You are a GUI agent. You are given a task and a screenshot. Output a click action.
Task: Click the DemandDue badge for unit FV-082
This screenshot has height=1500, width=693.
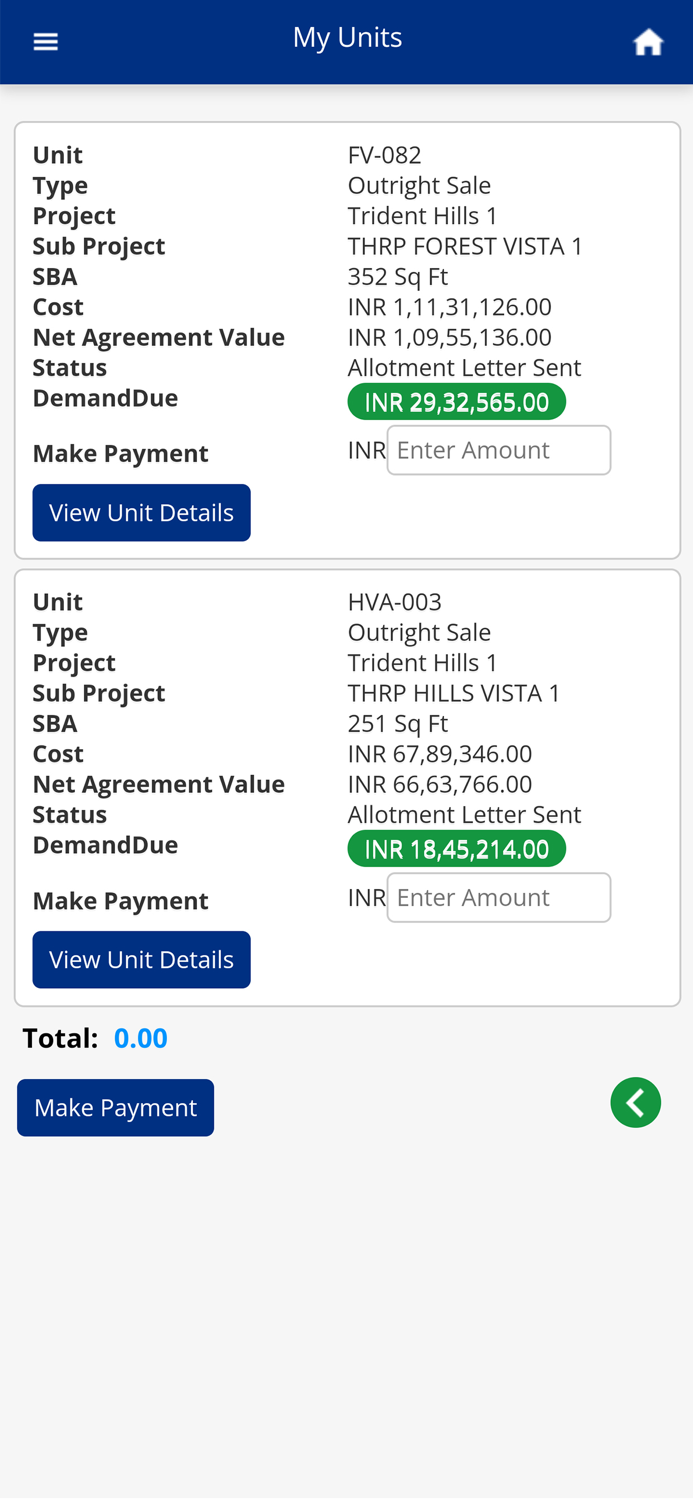point(456,402)
